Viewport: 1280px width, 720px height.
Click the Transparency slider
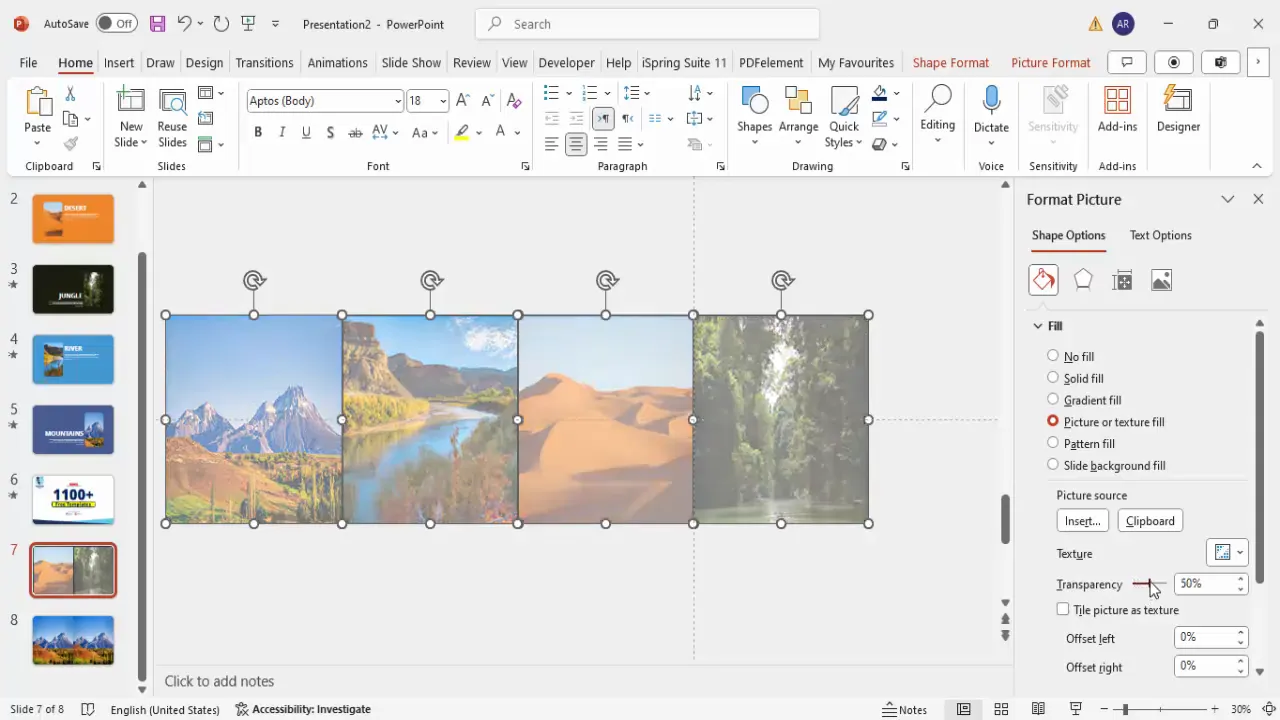[1149, 584]
